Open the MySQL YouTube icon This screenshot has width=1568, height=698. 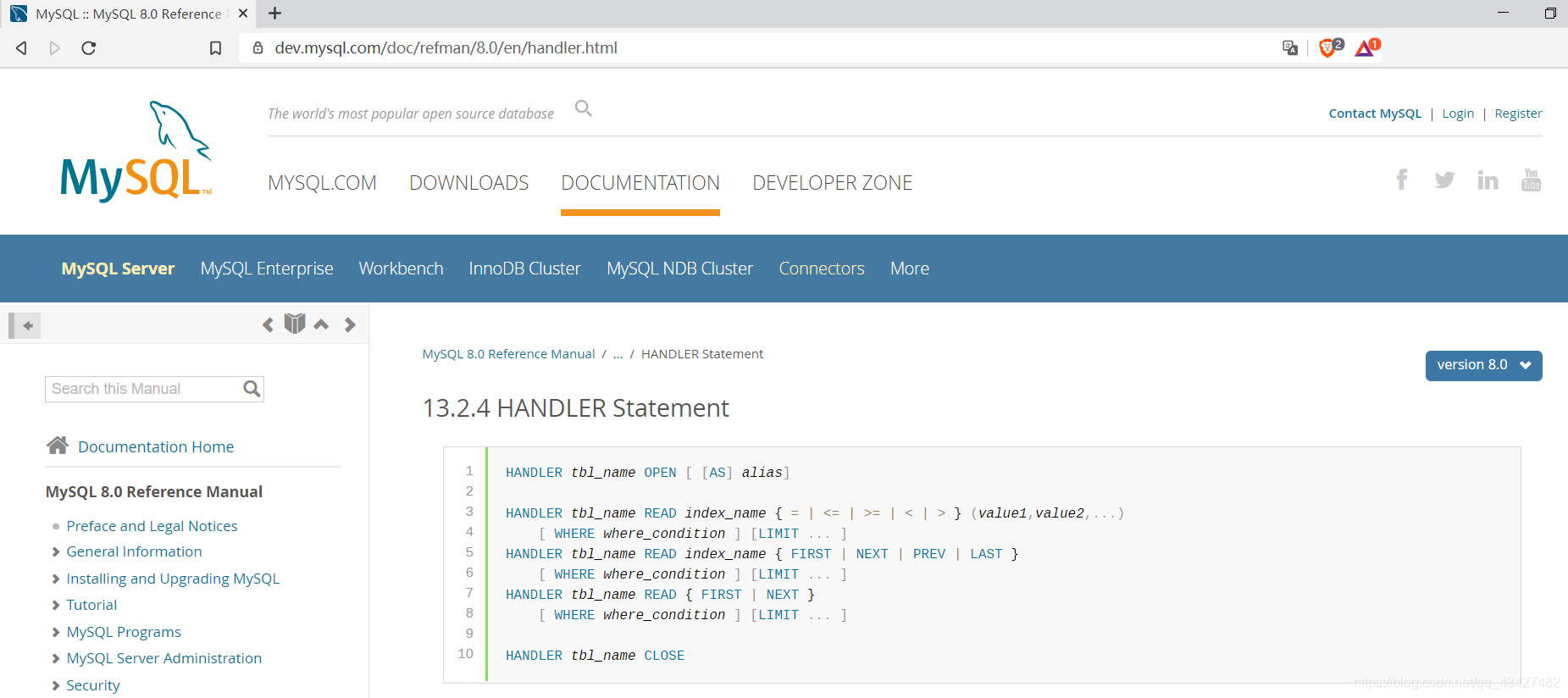point(1531,180)
